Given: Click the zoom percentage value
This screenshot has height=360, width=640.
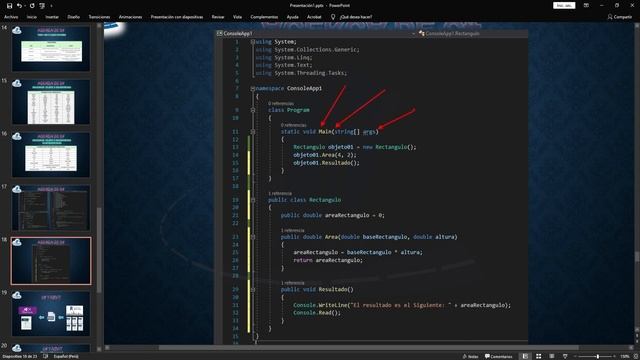Looking at the screenshot, I should 624,356.
